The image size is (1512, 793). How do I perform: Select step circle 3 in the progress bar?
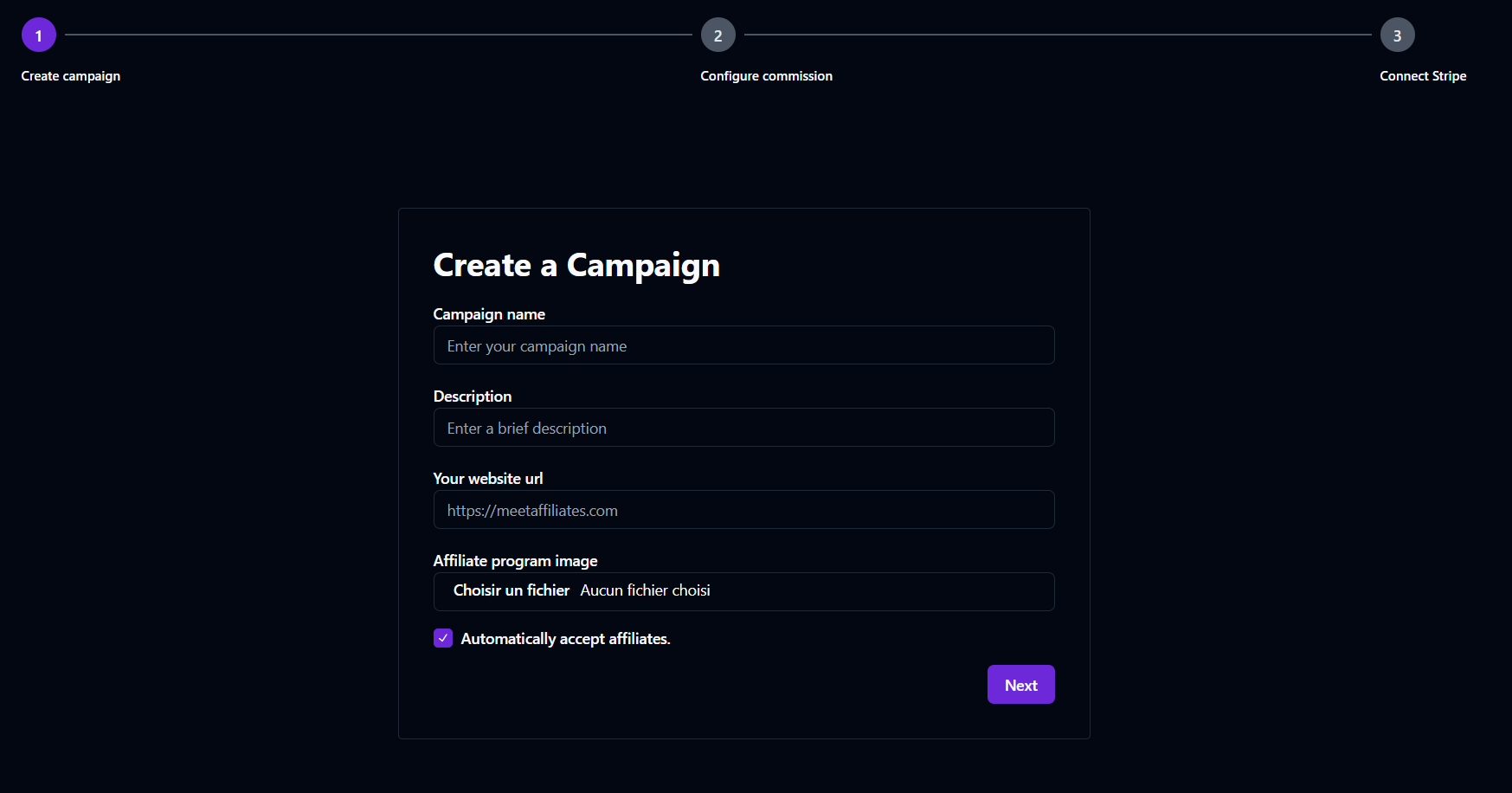click(1398, 35)
